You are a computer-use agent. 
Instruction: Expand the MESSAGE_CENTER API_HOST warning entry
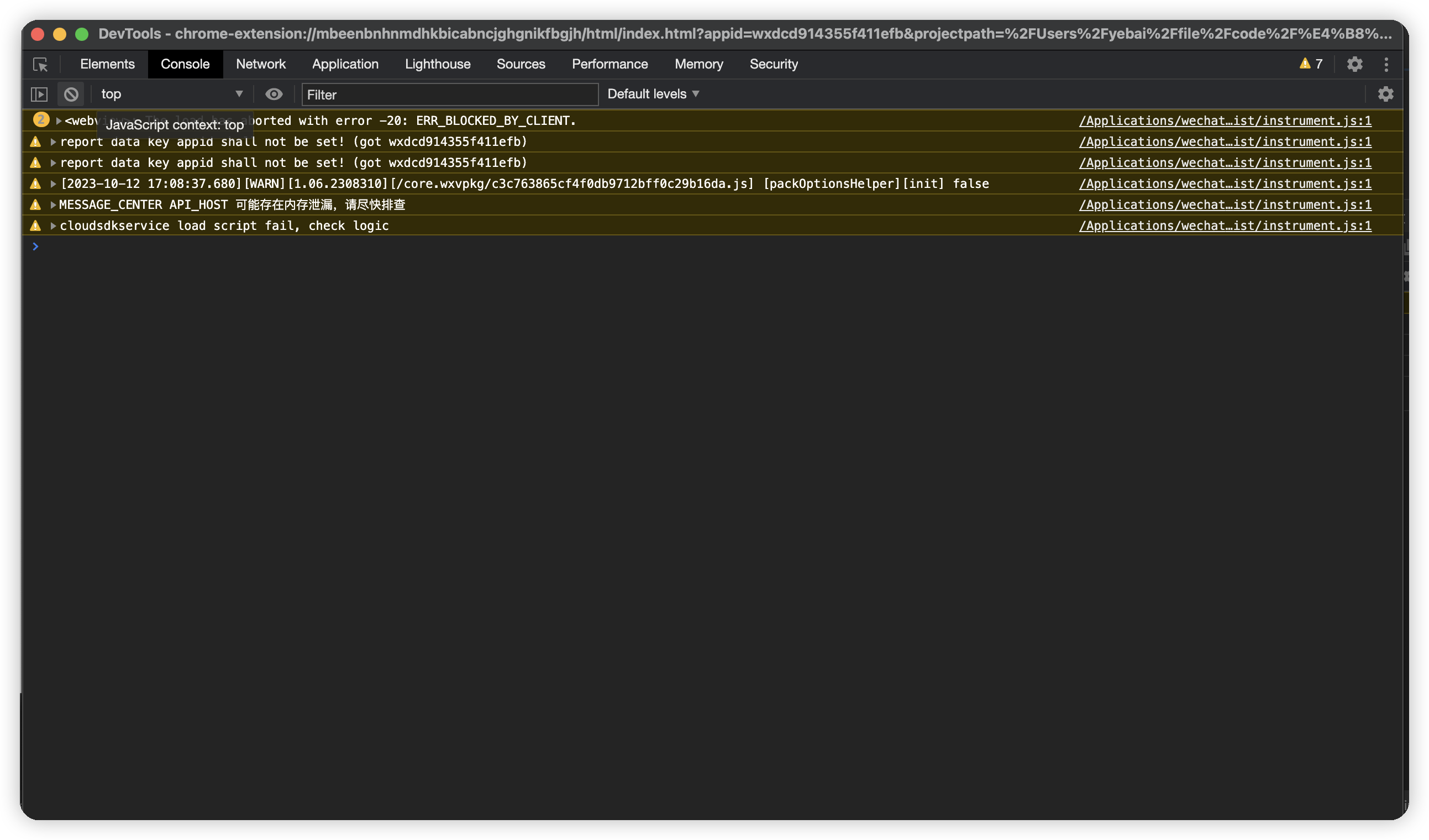[53, 205]
